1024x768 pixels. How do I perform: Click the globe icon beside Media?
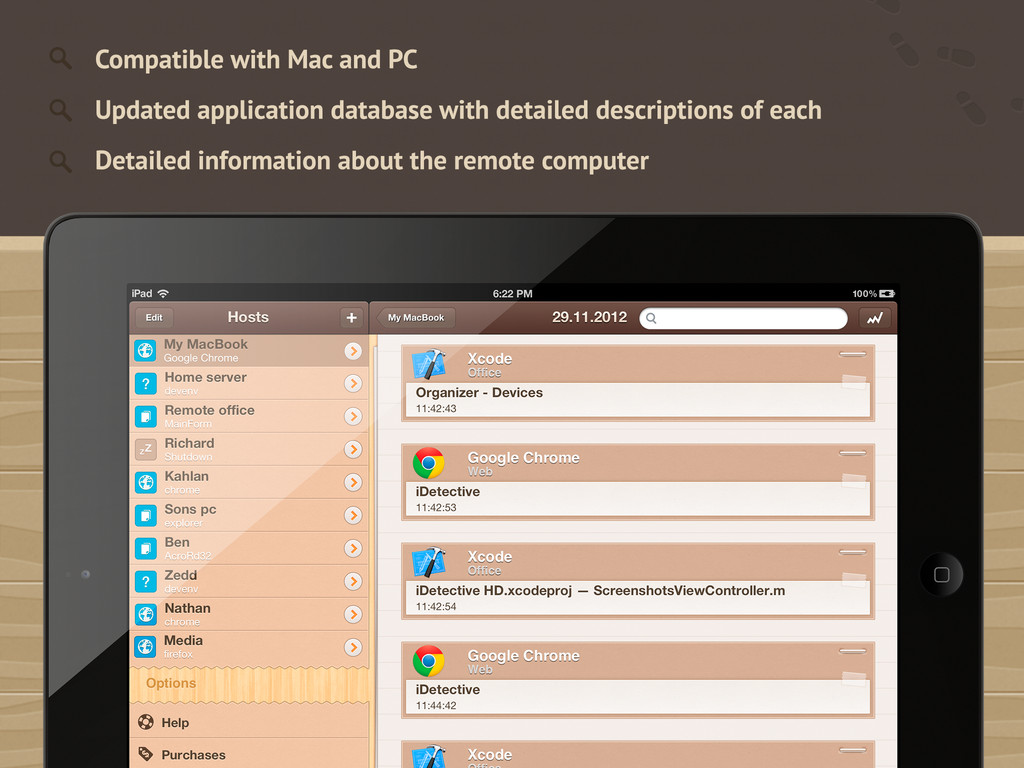[x=146, y=647]
